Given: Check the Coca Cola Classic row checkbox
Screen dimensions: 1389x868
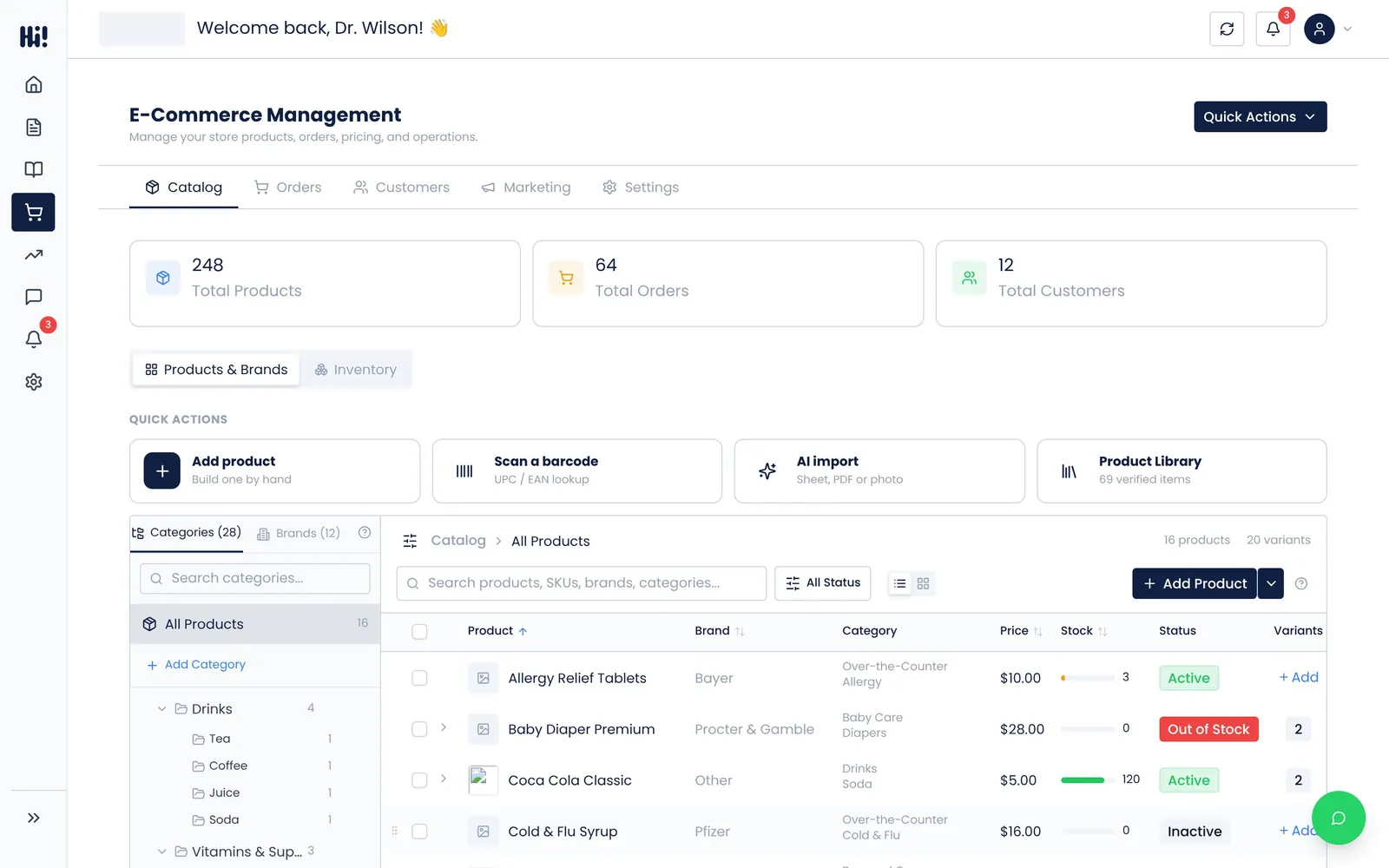Looking at the screenshot, I should (x=419, y=780).
